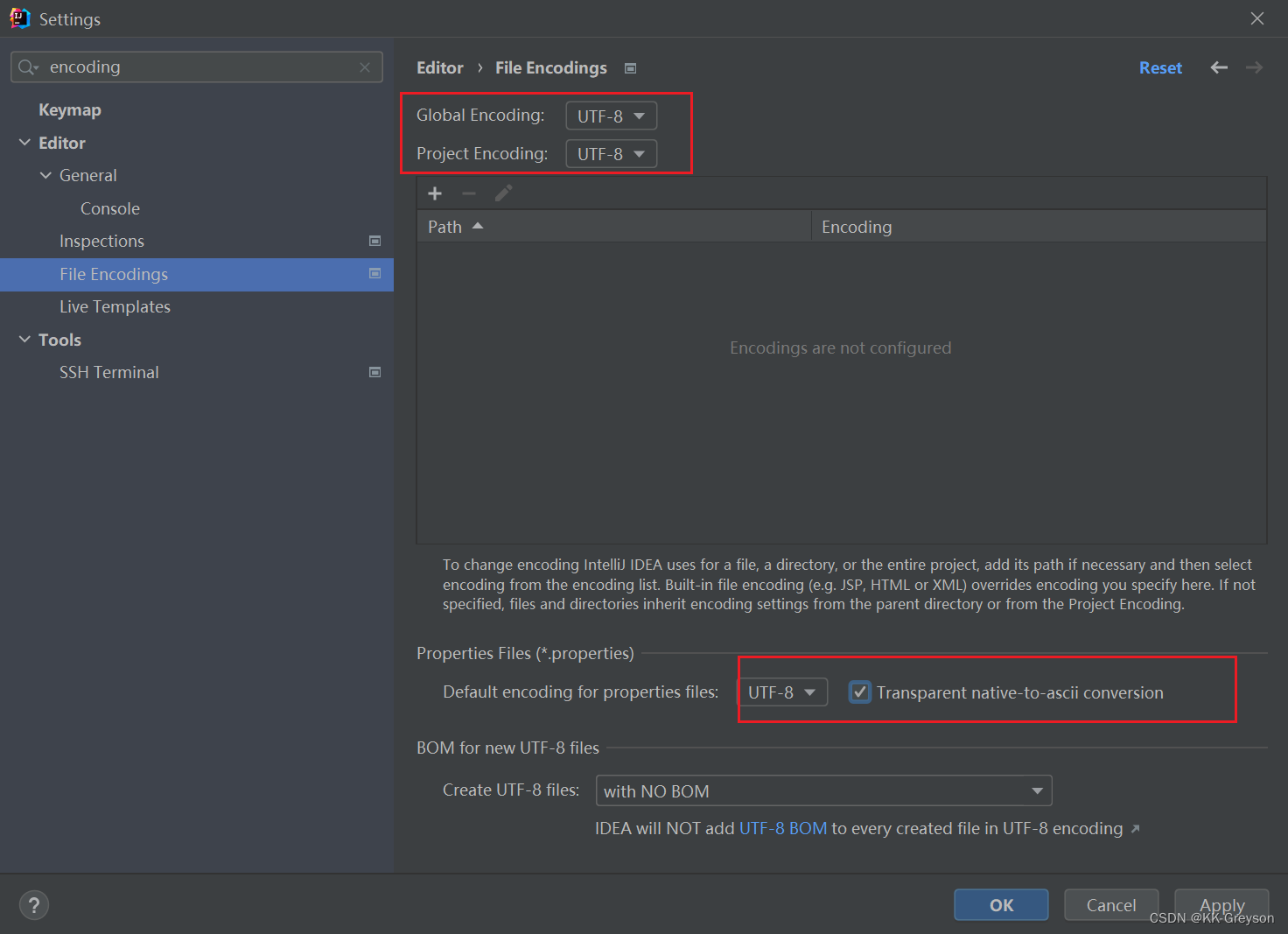
Task: Open the Create UTF-8 files dropdown
Action: click(x=823, y=790)
